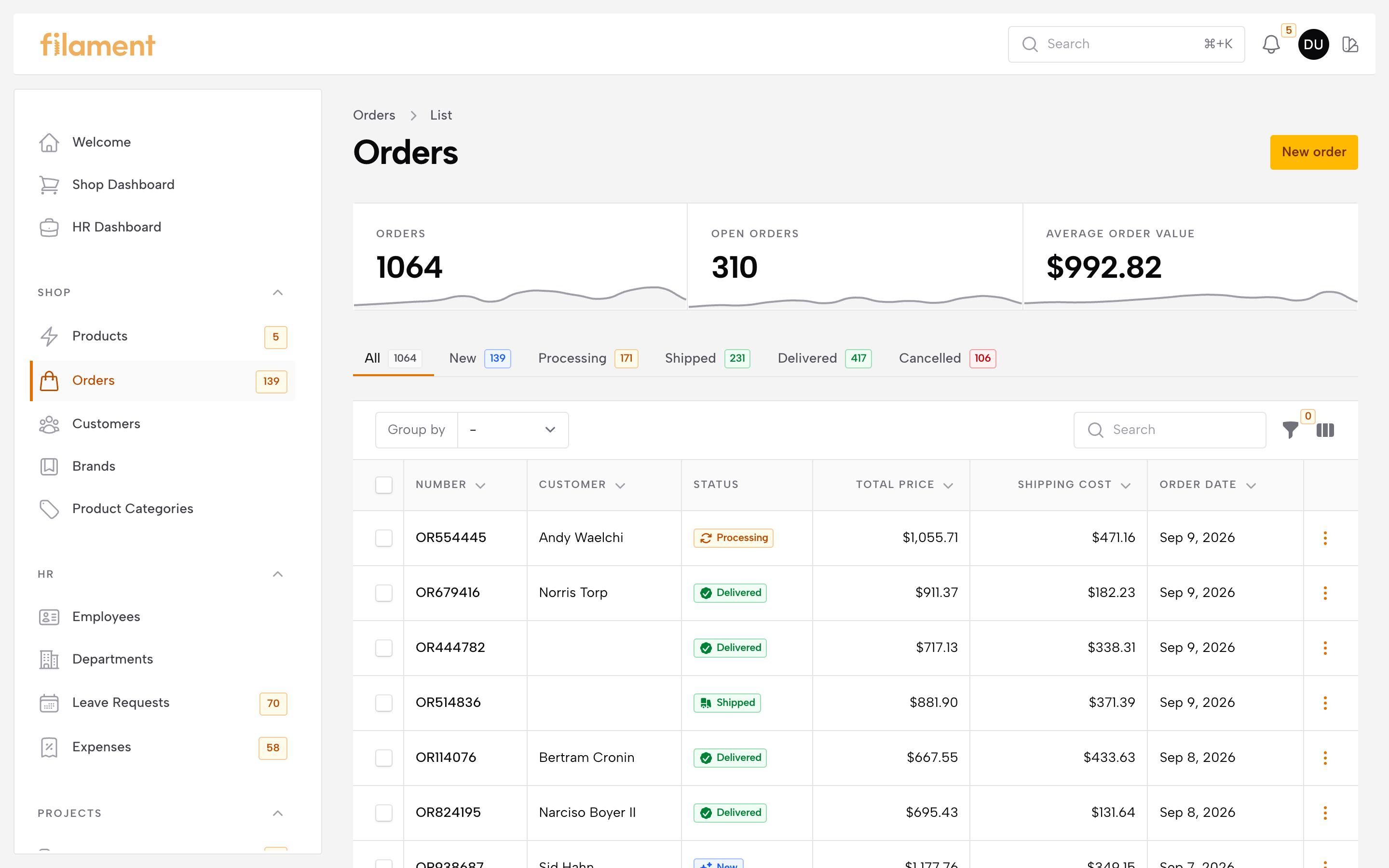Click the filament logo
Screen dimensions: 1389x868
(97, 44)
